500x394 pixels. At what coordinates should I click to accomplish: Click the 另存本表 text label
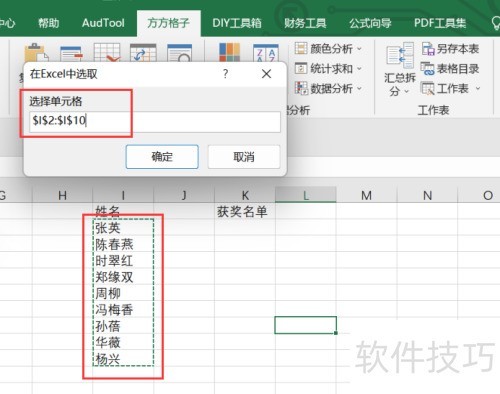click(458, 49)
